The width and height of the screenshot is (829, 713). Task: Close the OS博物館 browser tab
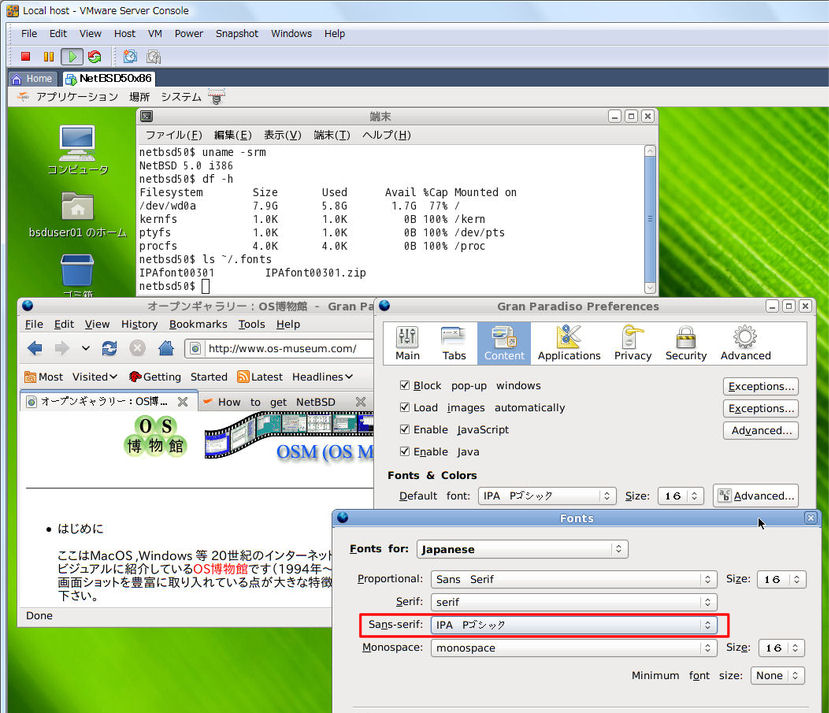(x=182, y=402)
